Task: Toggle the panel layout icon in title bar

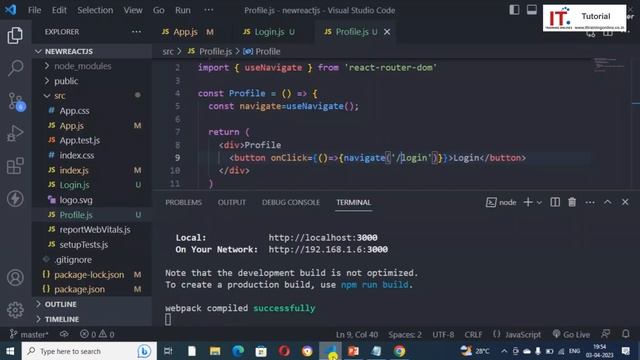Action: tap(531, 10)
